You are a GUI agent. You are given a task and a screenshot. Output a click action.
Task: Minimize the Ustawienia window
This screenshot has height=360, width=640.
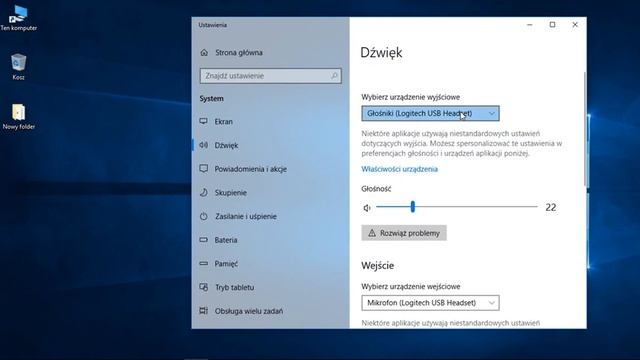coord(530,25)
